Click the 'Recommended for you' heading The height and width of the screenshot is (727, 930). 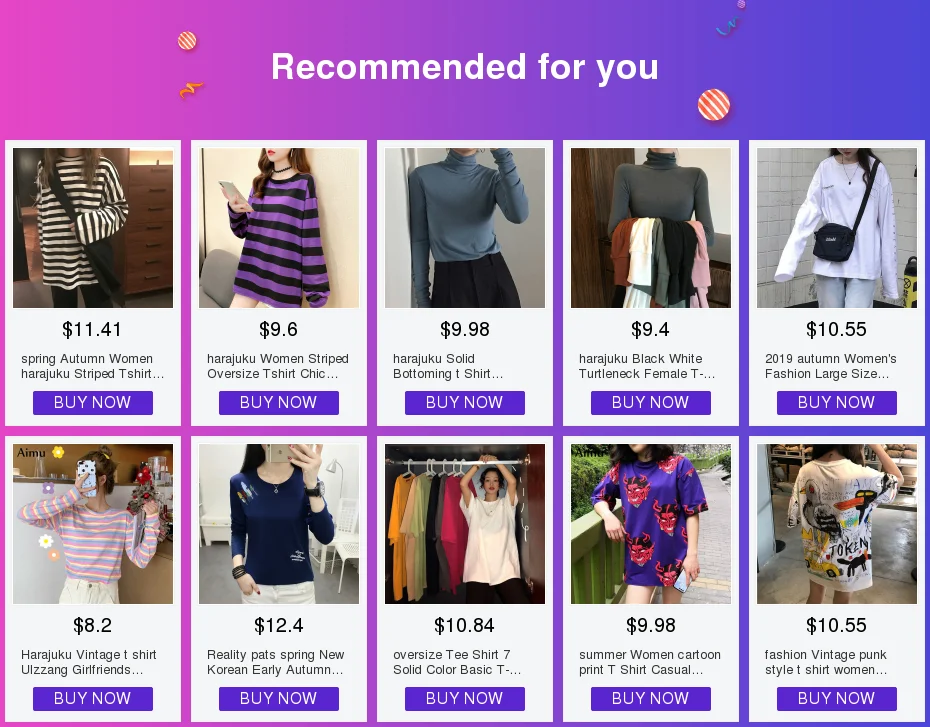coord(465,66)
